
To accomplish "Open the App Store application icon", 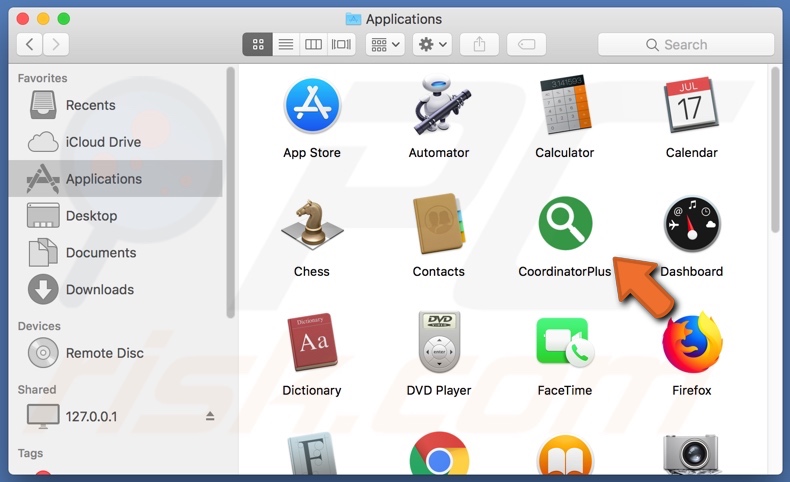I will point(312,105).
